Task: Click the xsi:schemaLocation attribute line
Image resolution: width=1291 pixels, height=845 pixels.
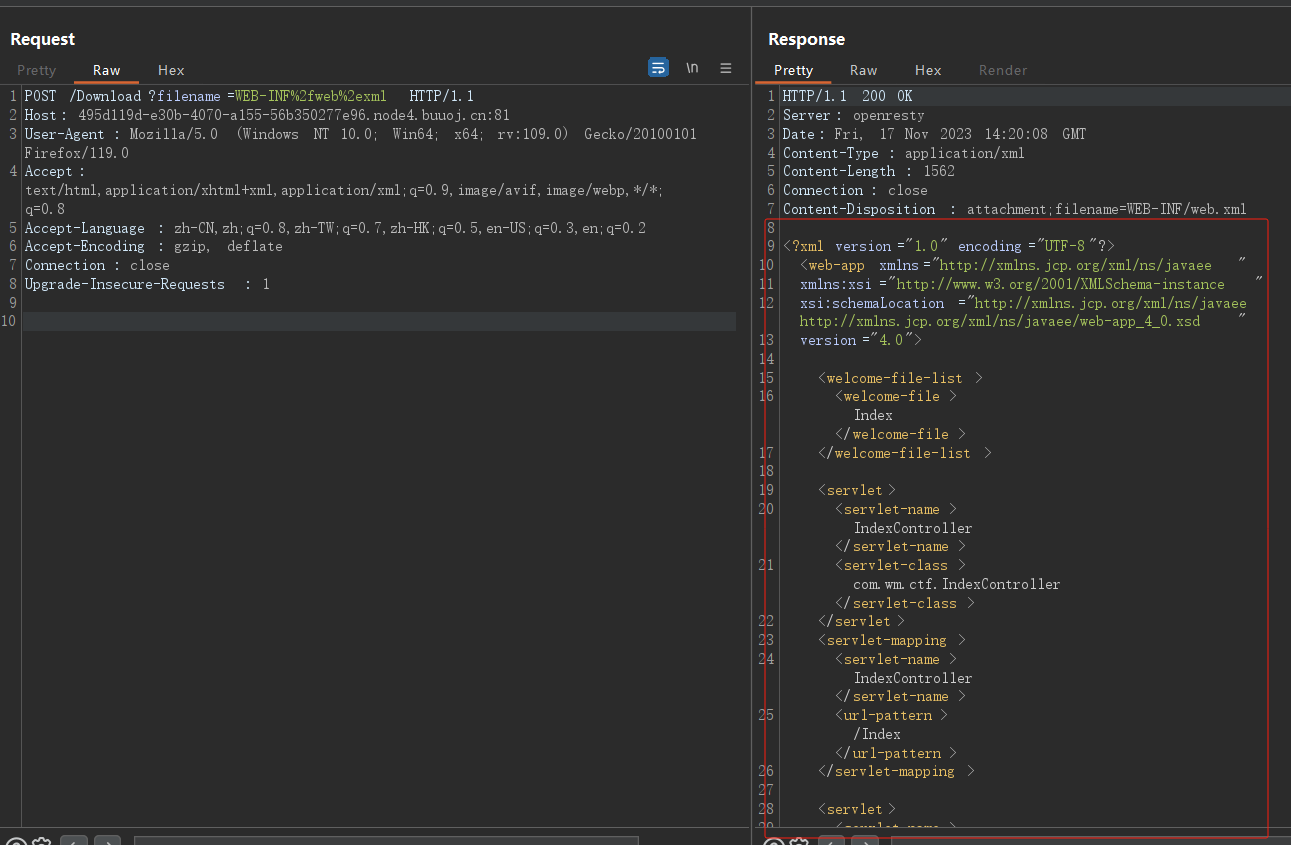Action: [1023, 303]
